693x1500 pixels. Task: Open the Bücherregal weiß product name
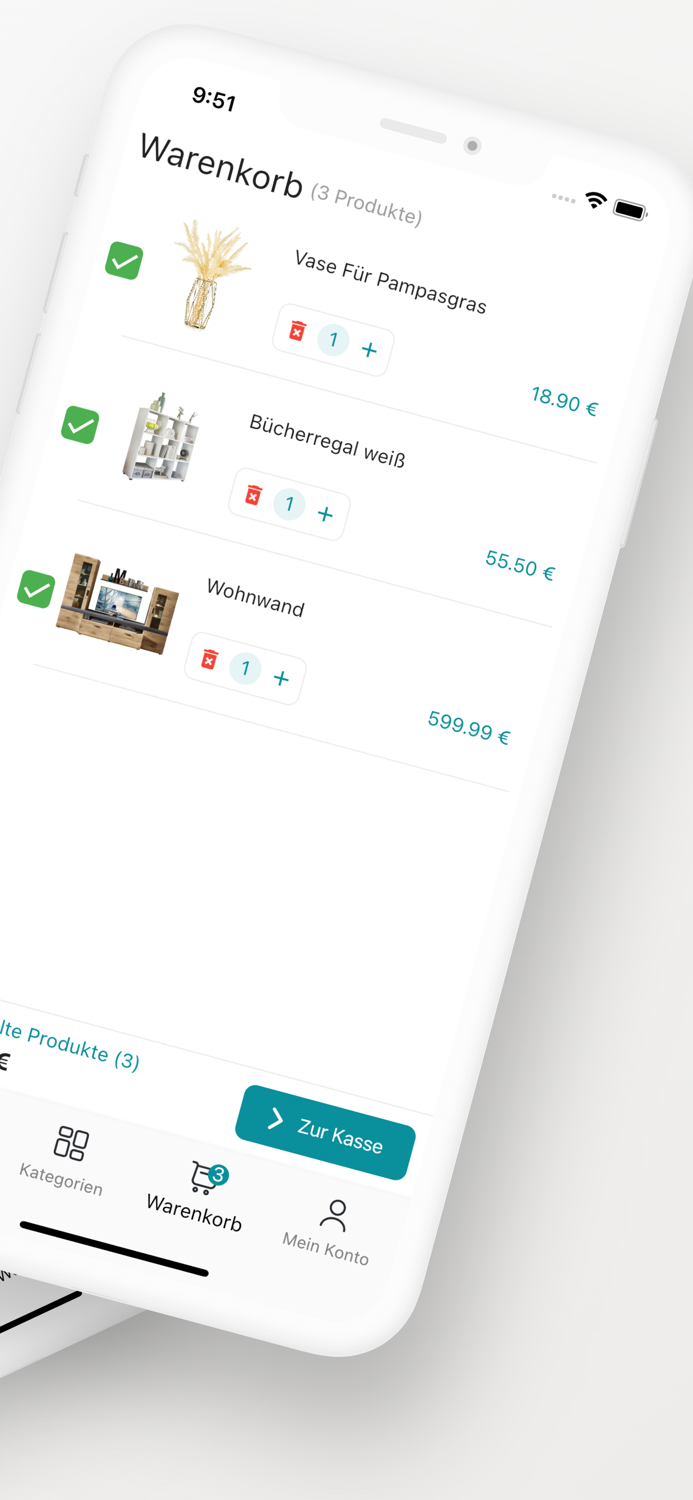(x=327, y=440)
